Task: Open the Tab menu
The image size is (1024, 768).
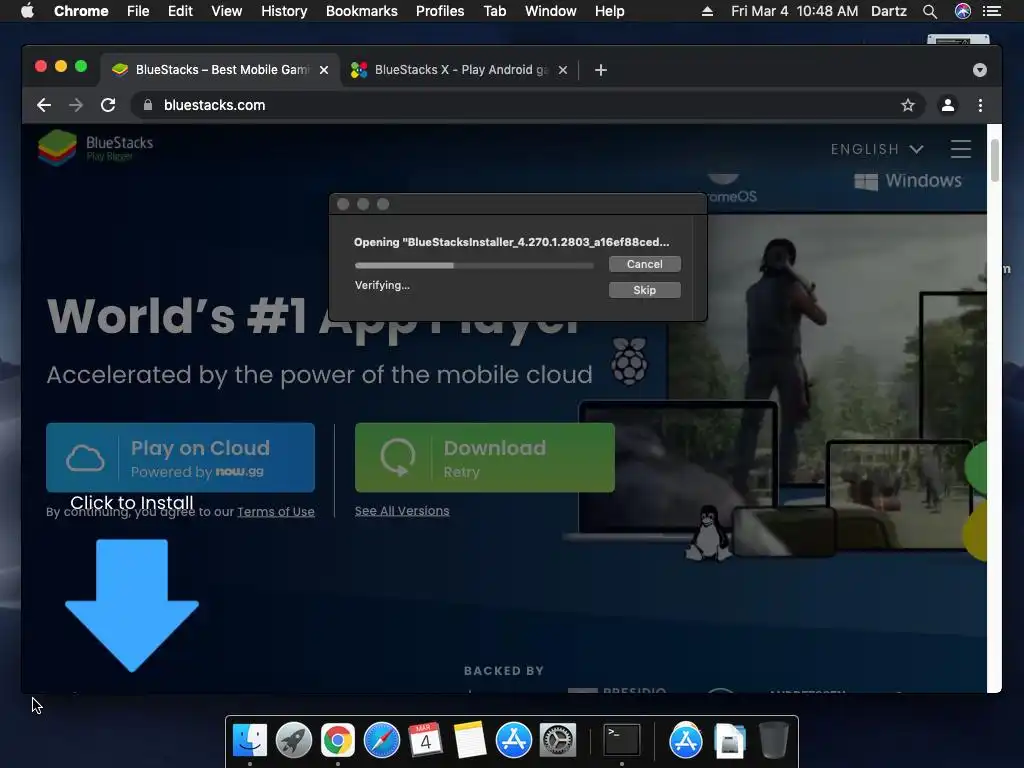Action: (x=494, y=11)
